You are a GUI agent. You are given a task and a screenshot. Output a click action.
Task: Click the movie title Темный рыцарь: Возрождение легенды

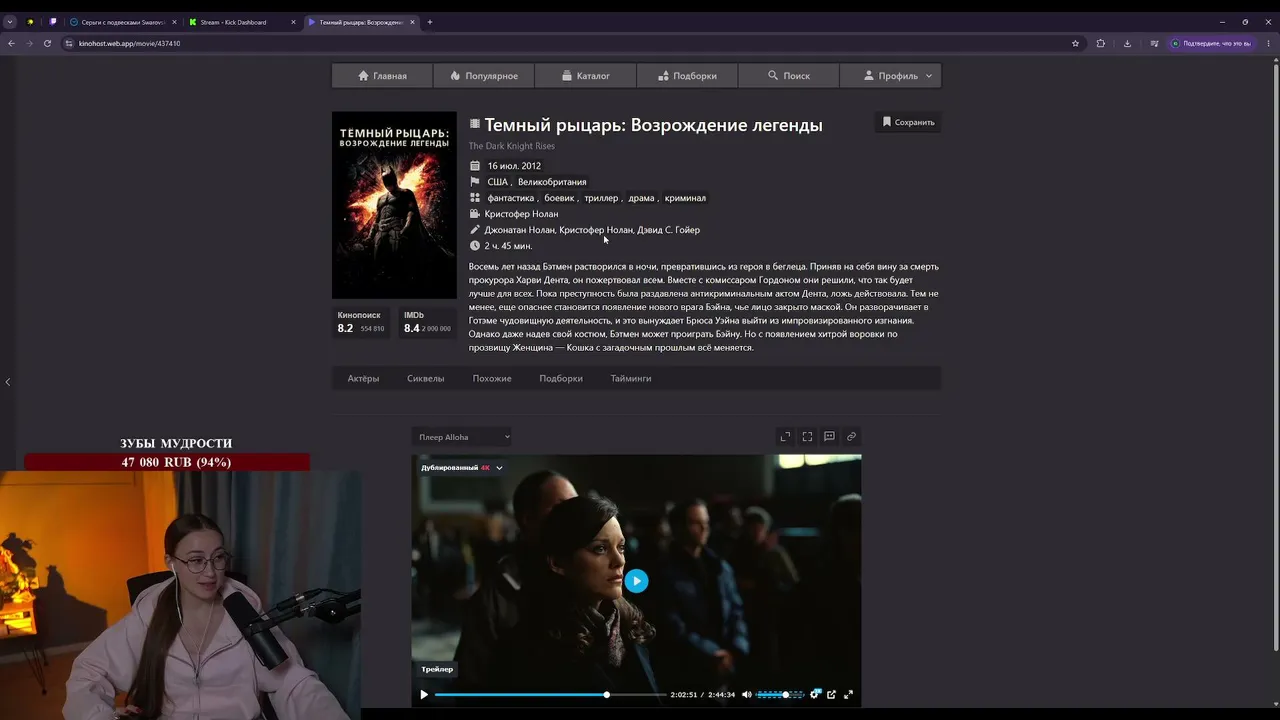click(654, 125)
